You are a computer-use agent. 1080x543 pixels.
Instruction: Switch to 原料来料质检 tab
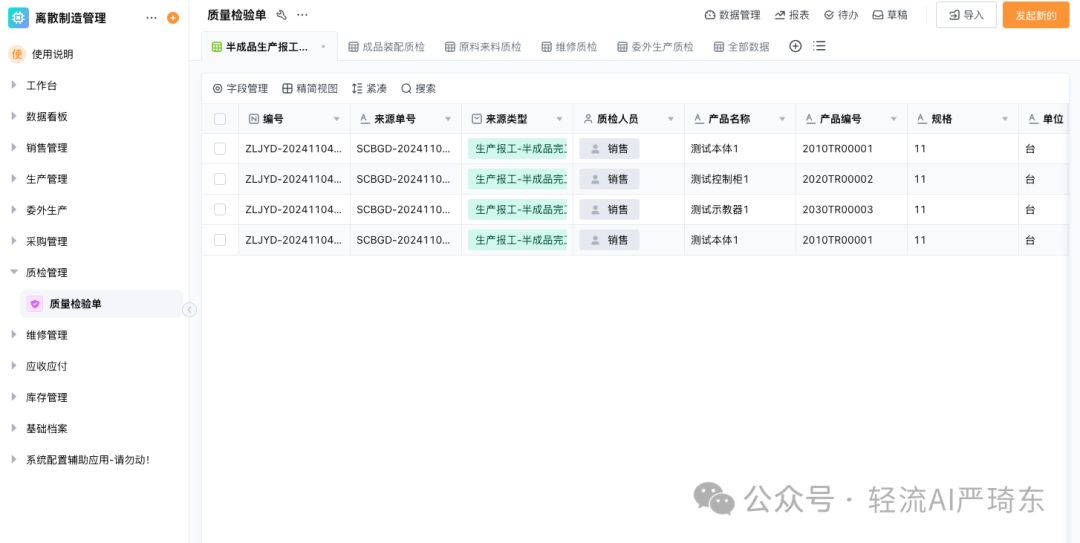point(483,47)
